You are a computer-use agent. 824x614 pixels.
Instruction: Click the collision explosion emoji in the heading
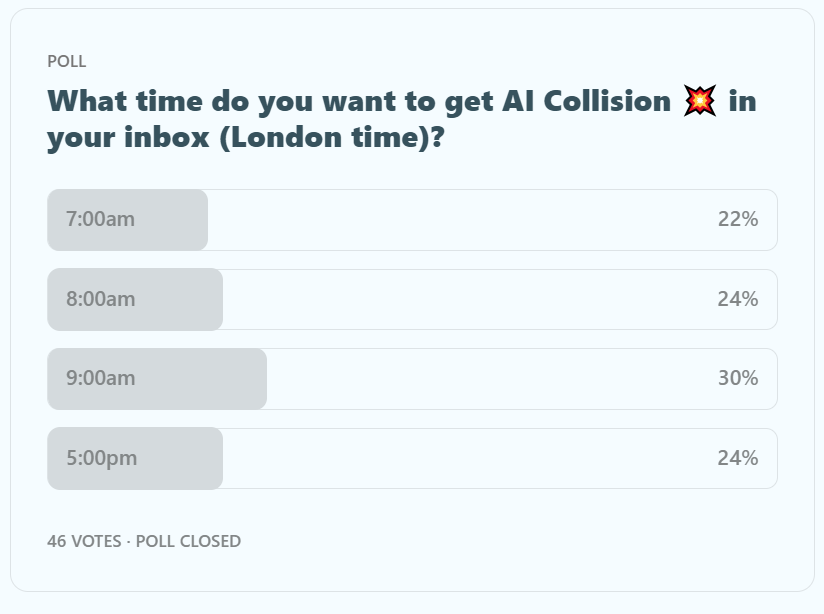click(700, 101)
